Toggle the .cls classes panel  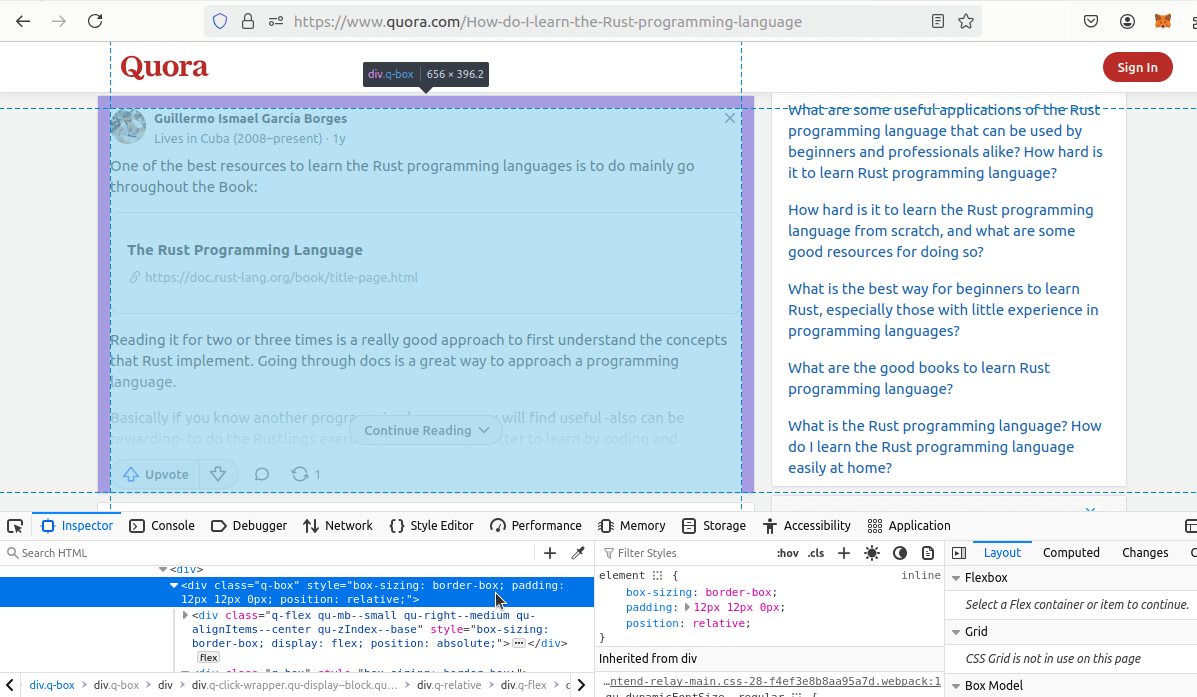pyautogui.click(x=816, y=553)
